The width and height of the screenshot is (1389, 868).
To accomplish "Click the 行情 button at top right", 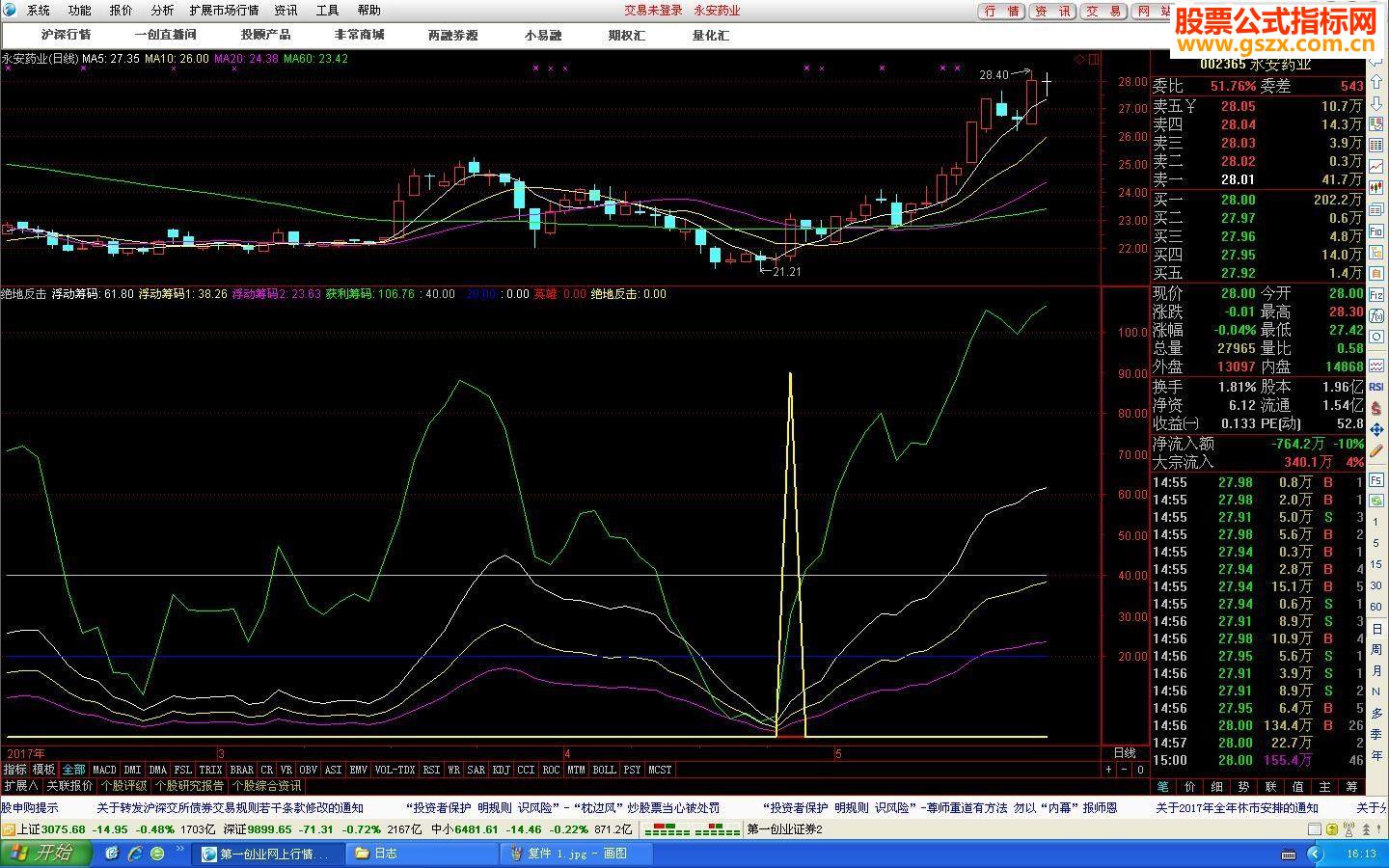I will [x=1003, y=11].
